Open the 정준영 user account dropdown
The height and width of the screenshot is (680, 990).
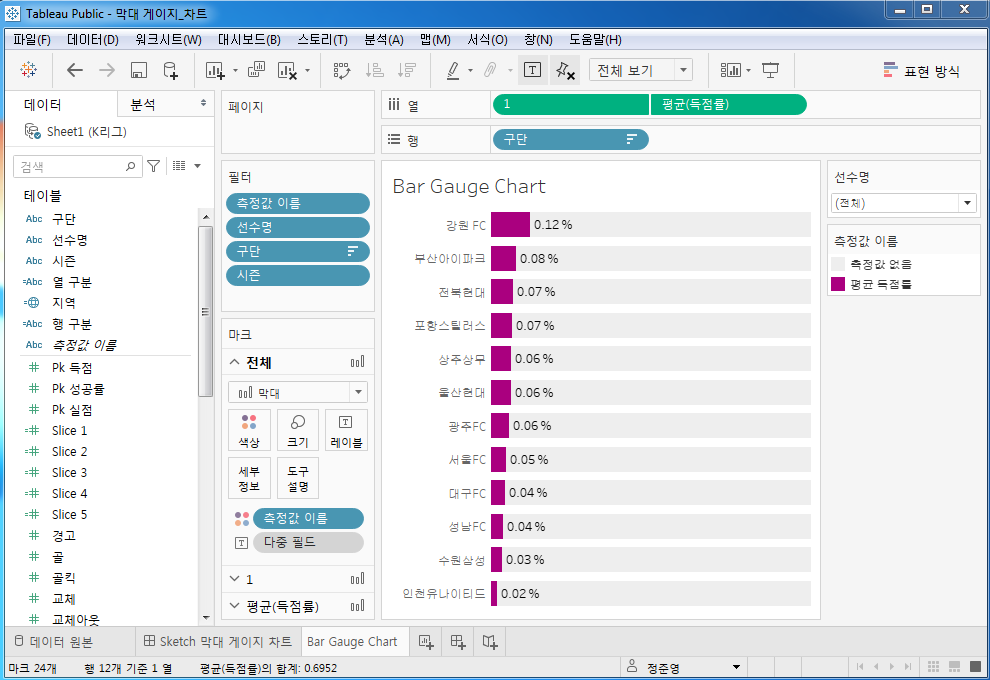pyautogui.click(x=684, y=667)
